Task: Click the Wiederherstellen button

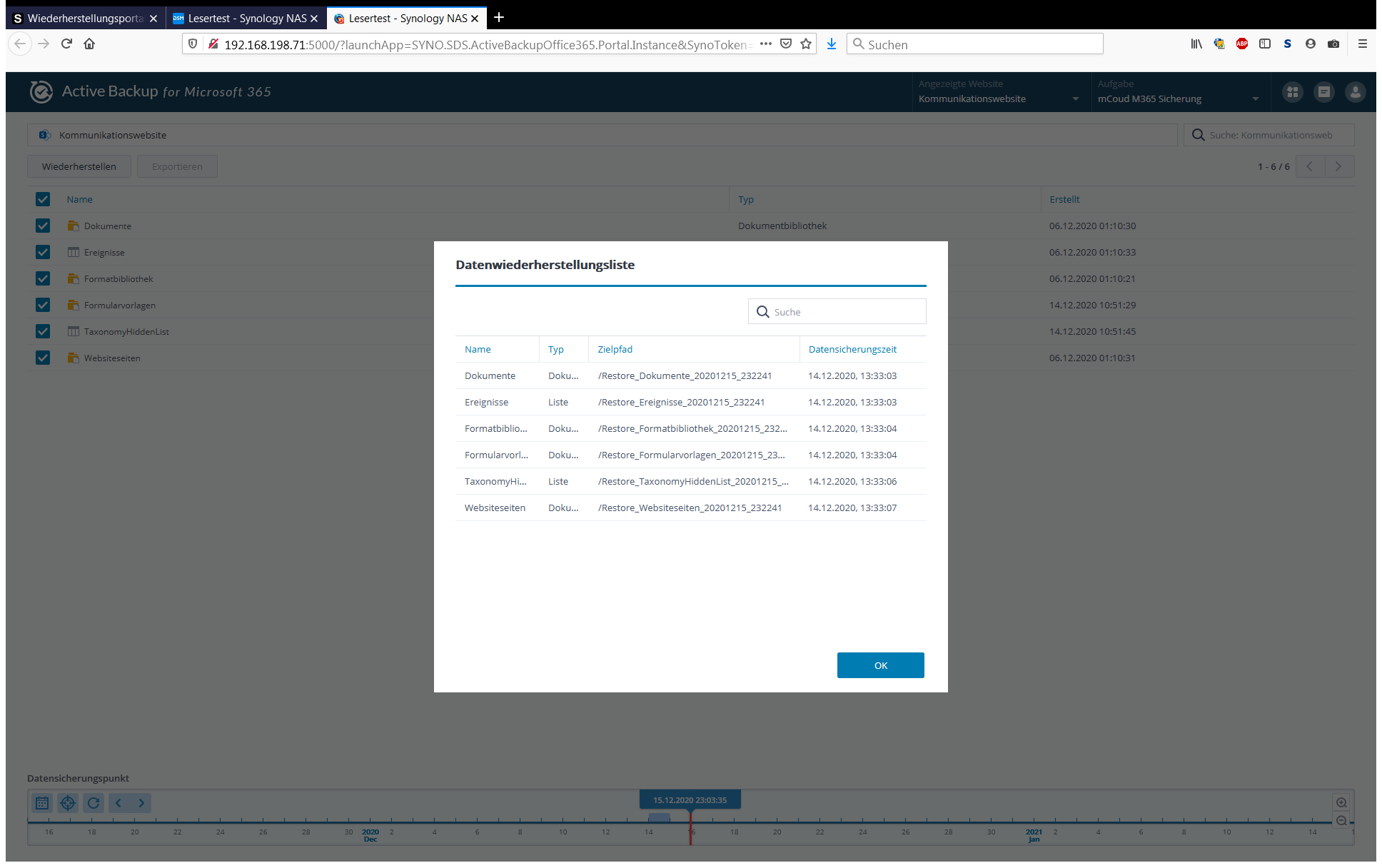Action: pos(79,167)
